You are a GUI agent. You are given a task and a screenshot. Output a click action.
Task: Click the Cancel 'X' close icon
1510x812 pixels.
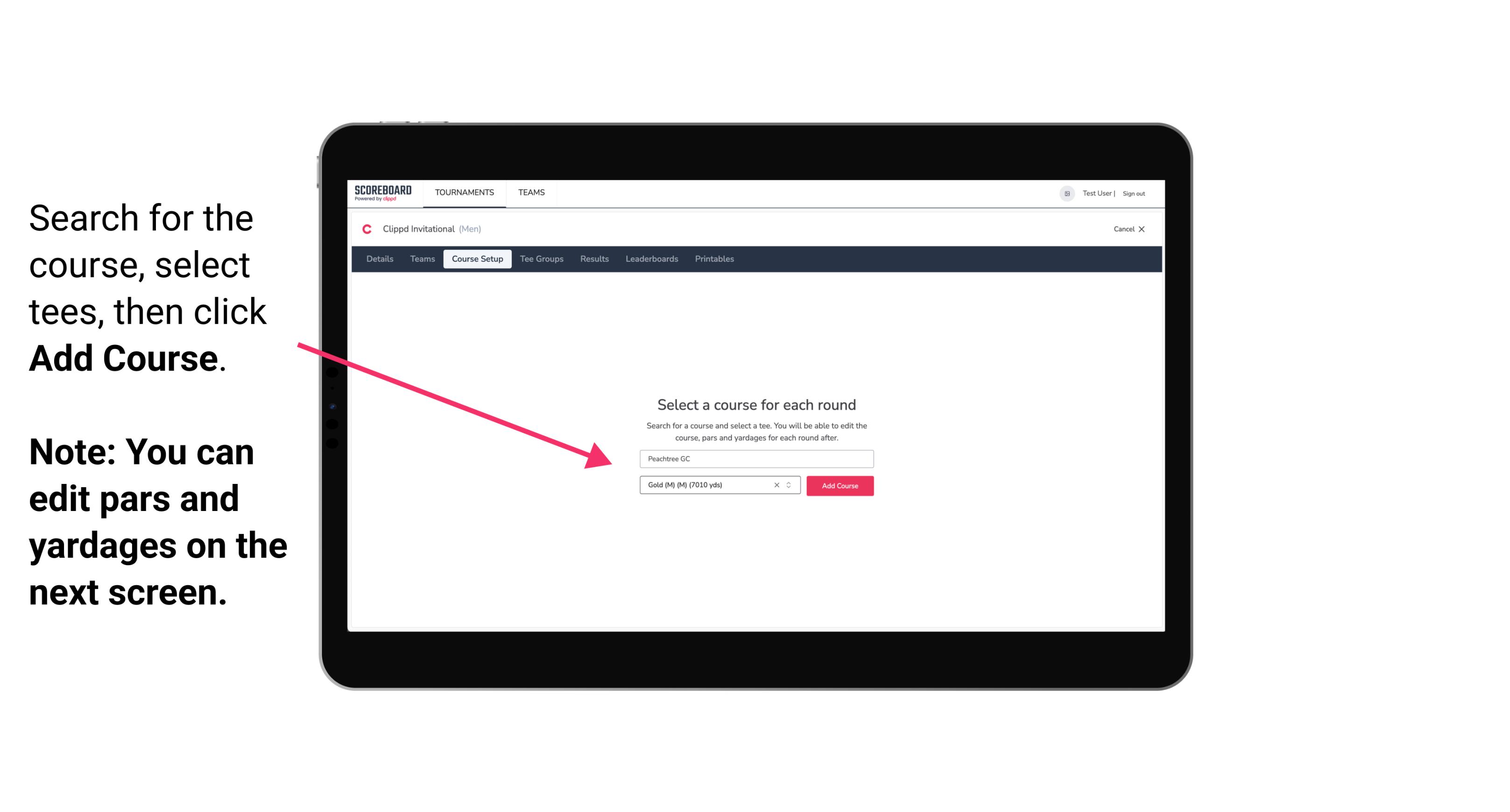click(1144, 229)
